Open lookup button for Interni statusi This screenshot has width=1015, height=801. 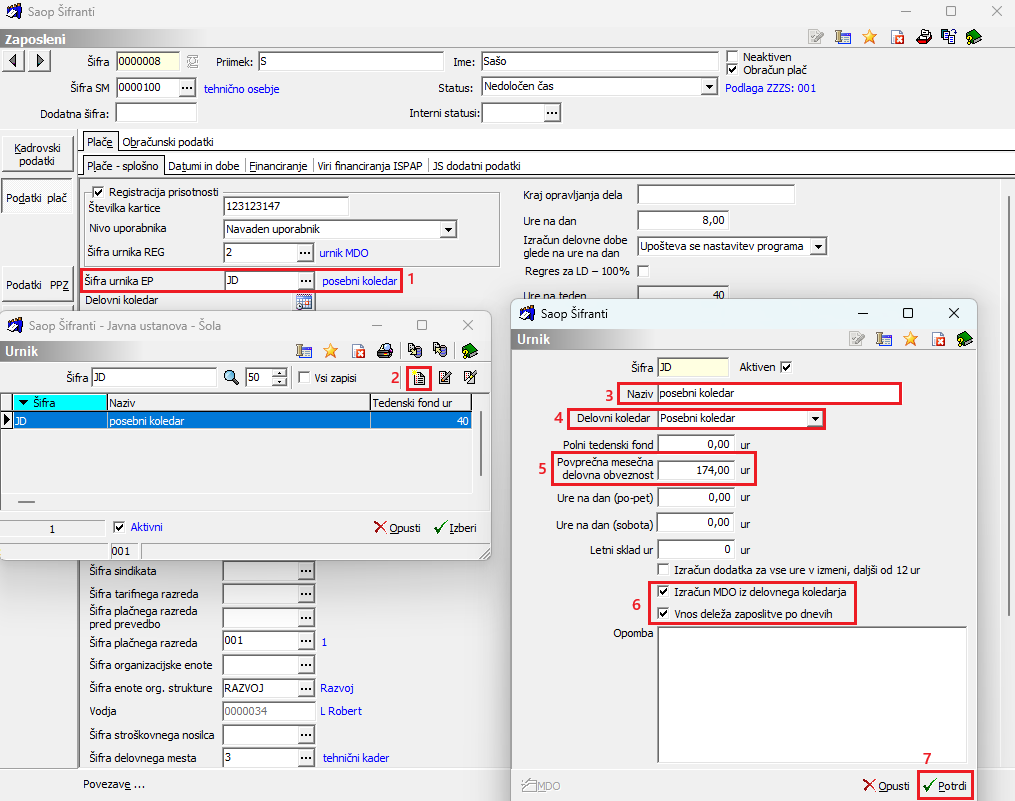pos(552,113)
